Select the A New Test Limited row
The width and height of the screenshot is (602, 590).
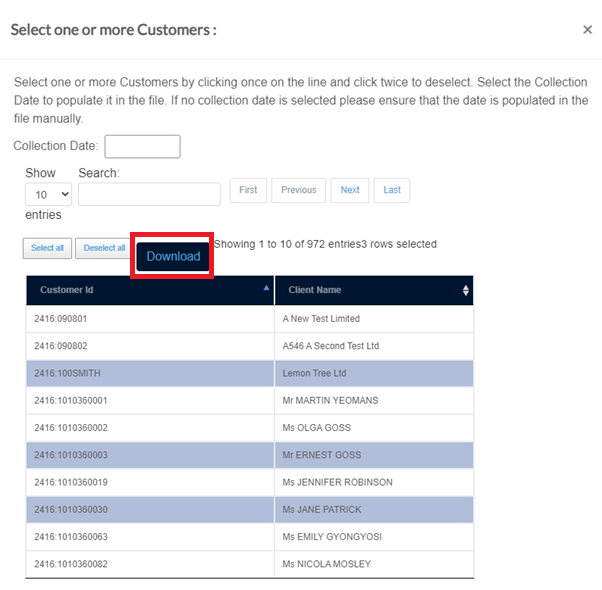(x=250, y=319)
